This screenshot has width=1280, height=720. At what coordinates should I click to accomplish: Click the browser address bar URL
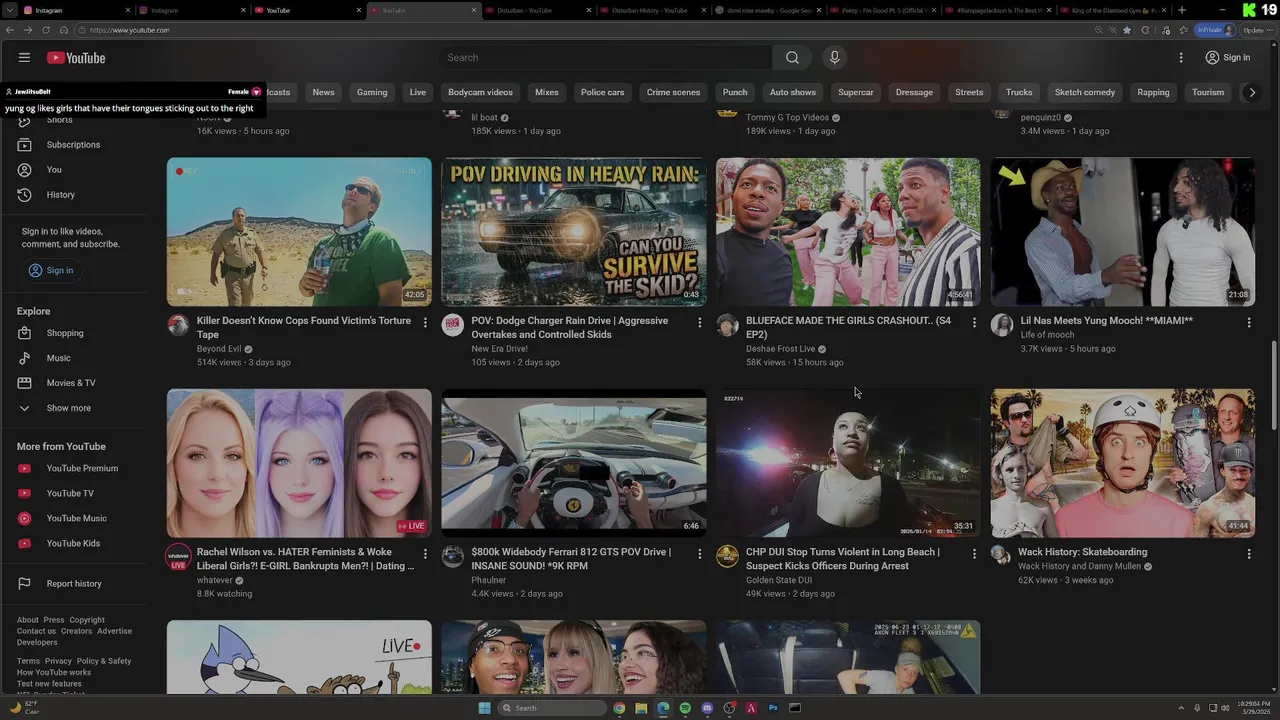coord(130,30)
